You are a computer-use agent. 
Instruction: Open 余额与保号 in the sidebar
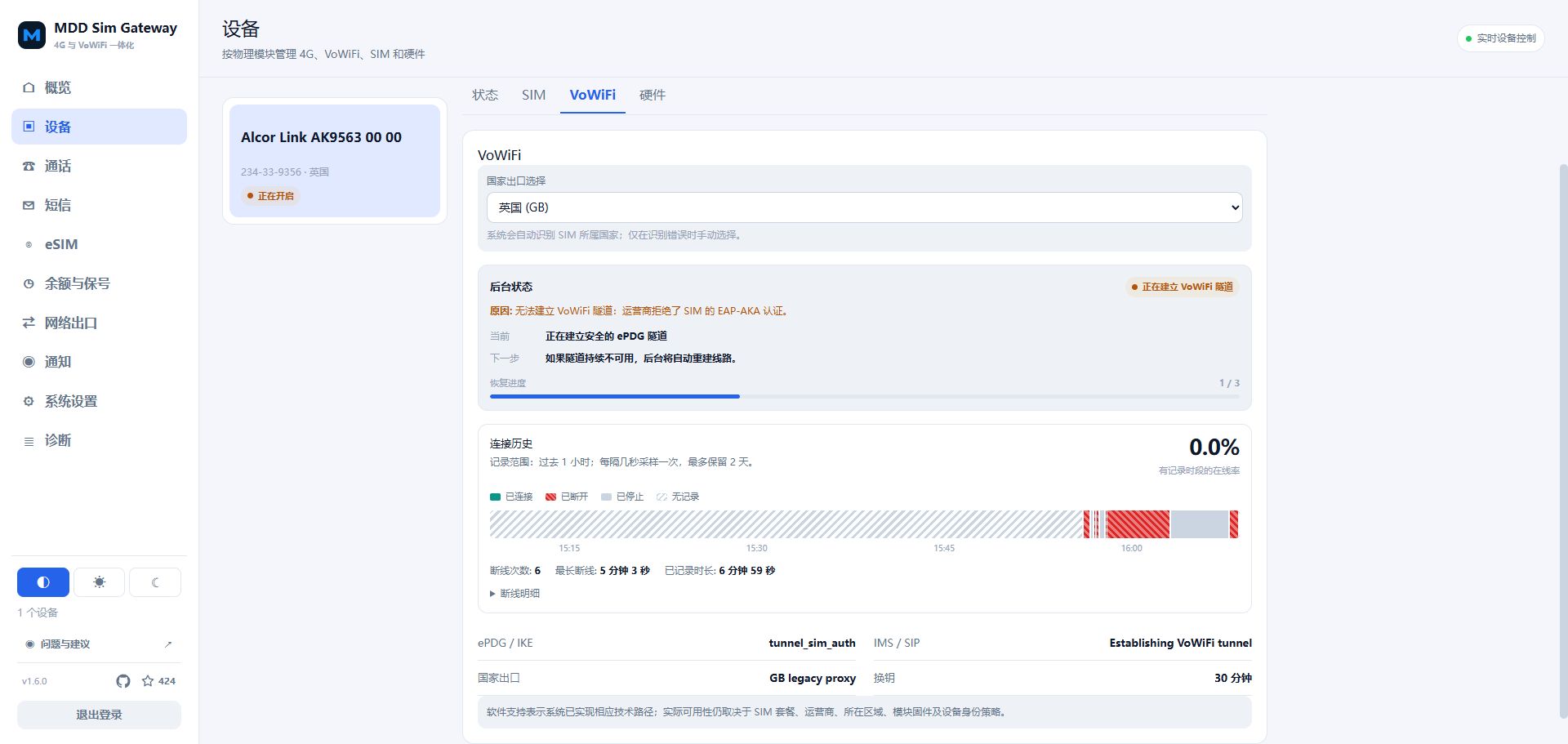click(x=99, y=283)
